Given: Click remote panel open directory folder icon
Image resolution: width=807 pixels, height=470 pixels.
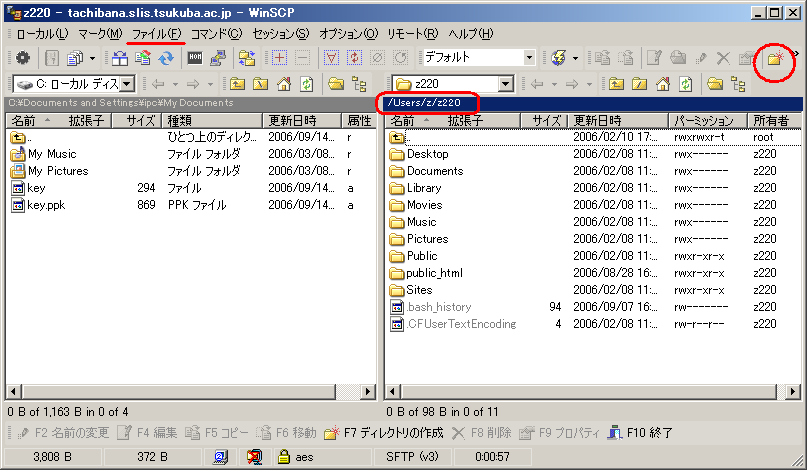Looking at the screenshot, I should tap(715, 83).
